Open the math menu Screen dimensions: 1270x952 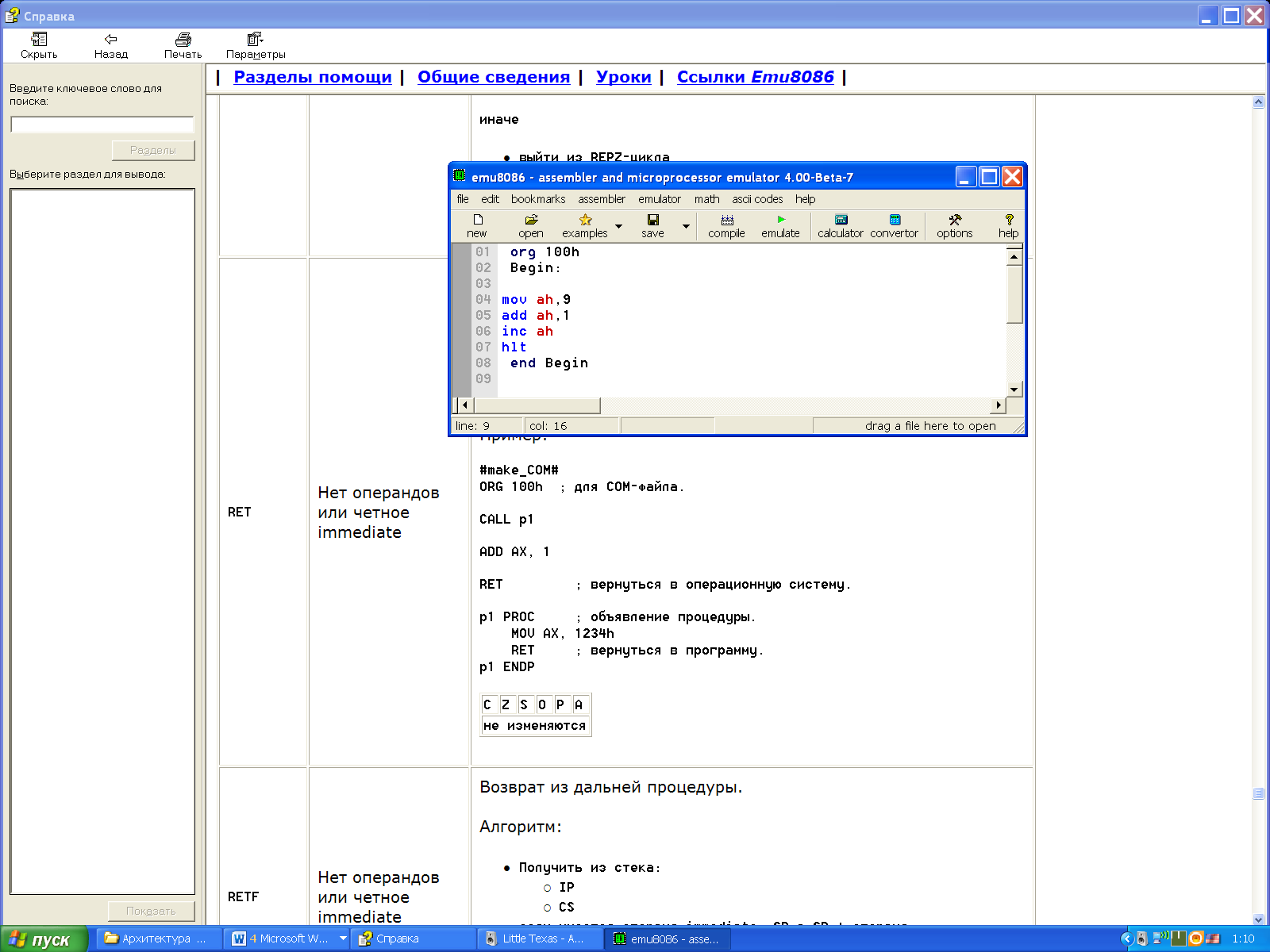click(706, 199)
